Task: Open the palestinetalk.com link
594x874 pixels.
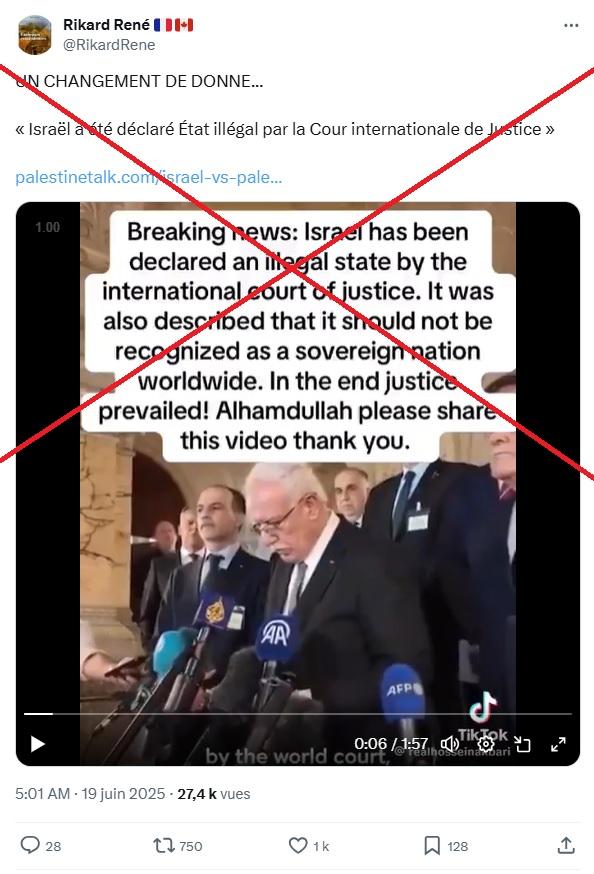Action: [149, 177]
